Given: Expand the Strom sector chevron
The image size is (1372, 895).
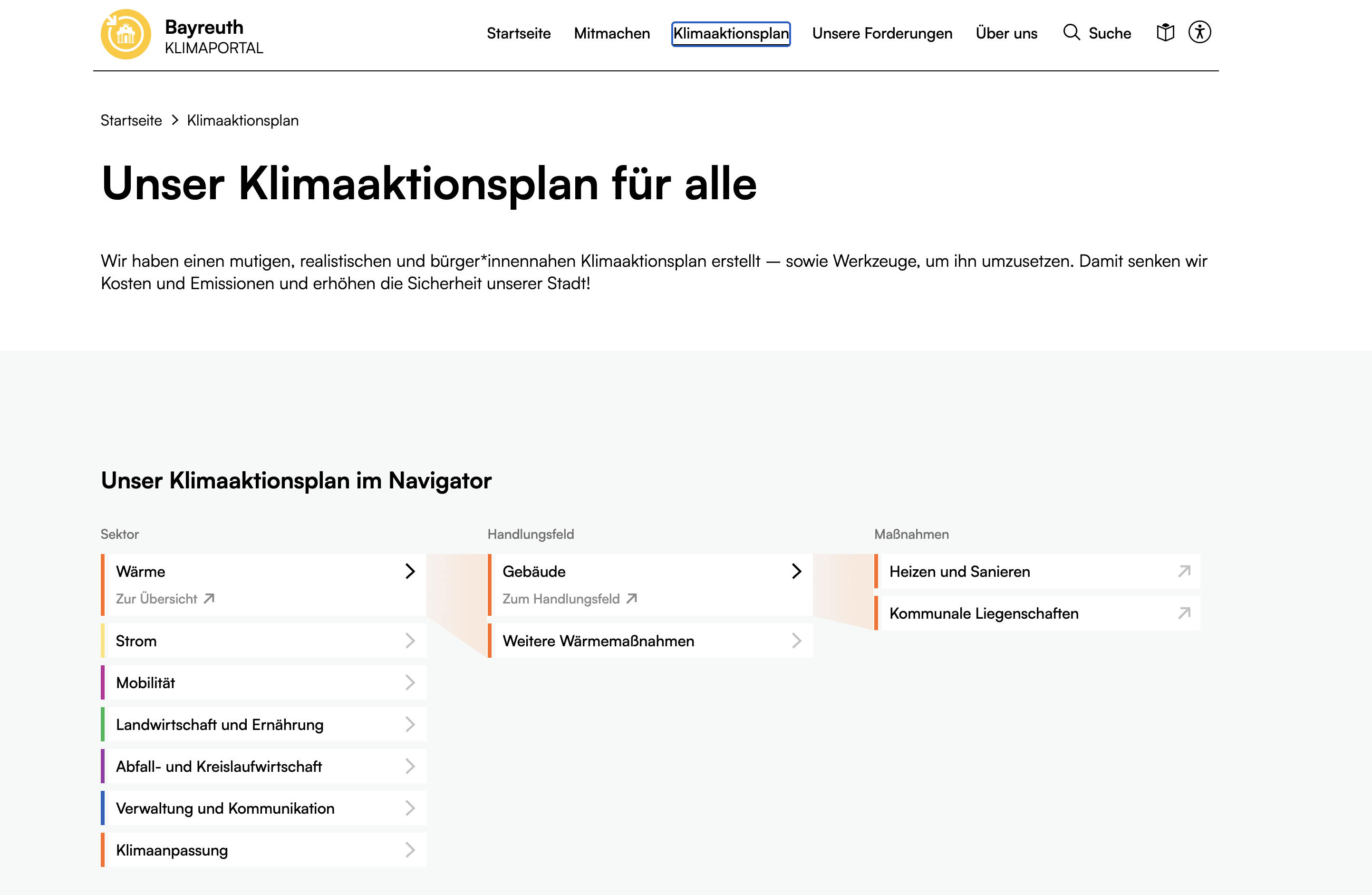Looking at the screenshot, I should 410,641.
